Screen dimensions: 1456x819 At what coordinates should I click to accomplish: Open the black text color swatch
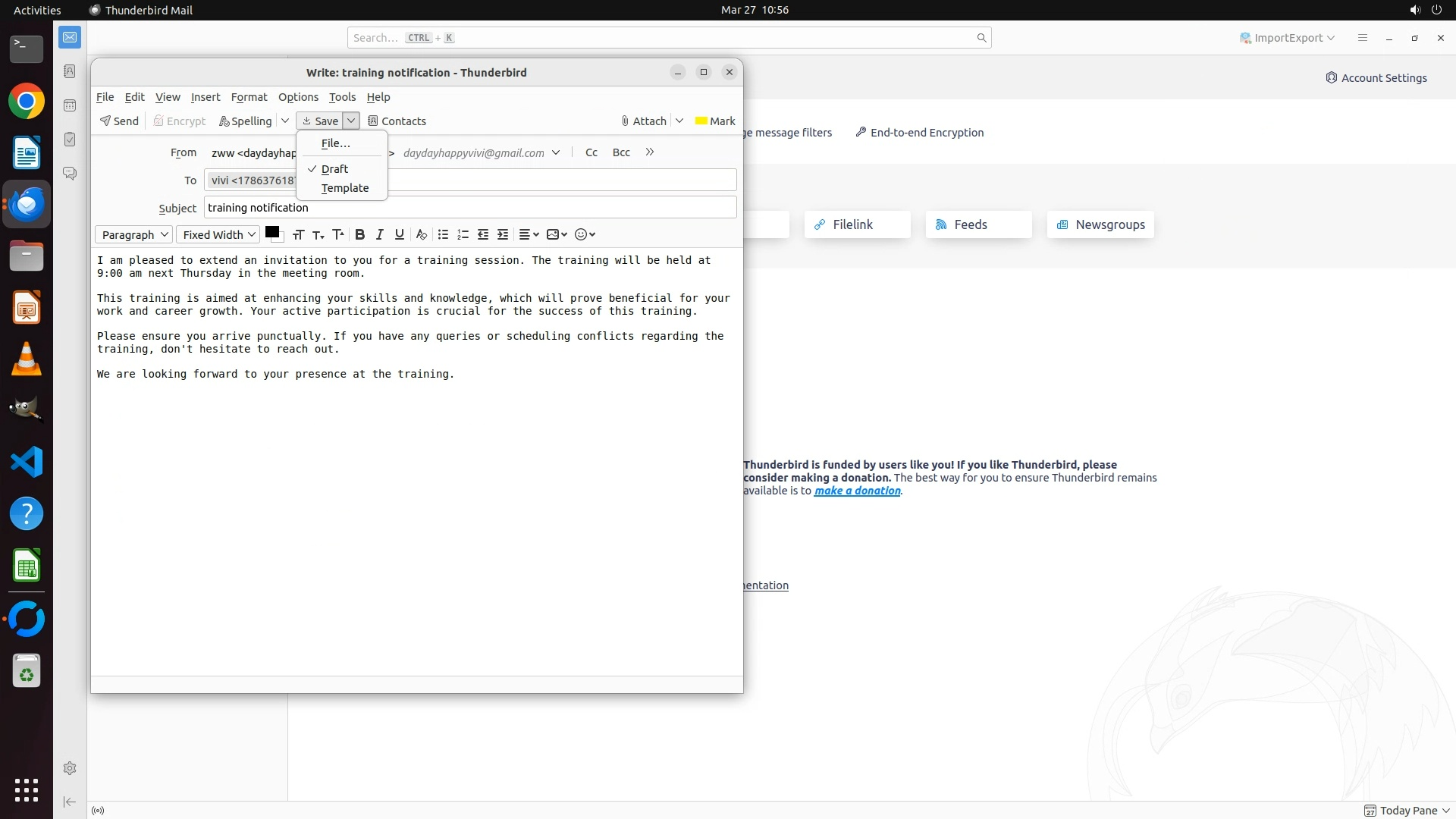[271, 232]
